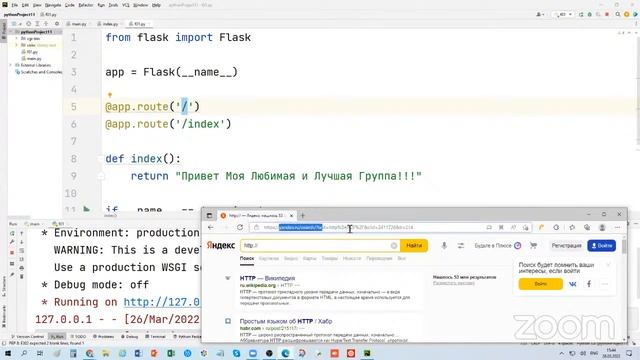Click the Facebook login icon
The width and height of the screenshot is (640, 360).
pyautogui.click(x=589, y=284)
